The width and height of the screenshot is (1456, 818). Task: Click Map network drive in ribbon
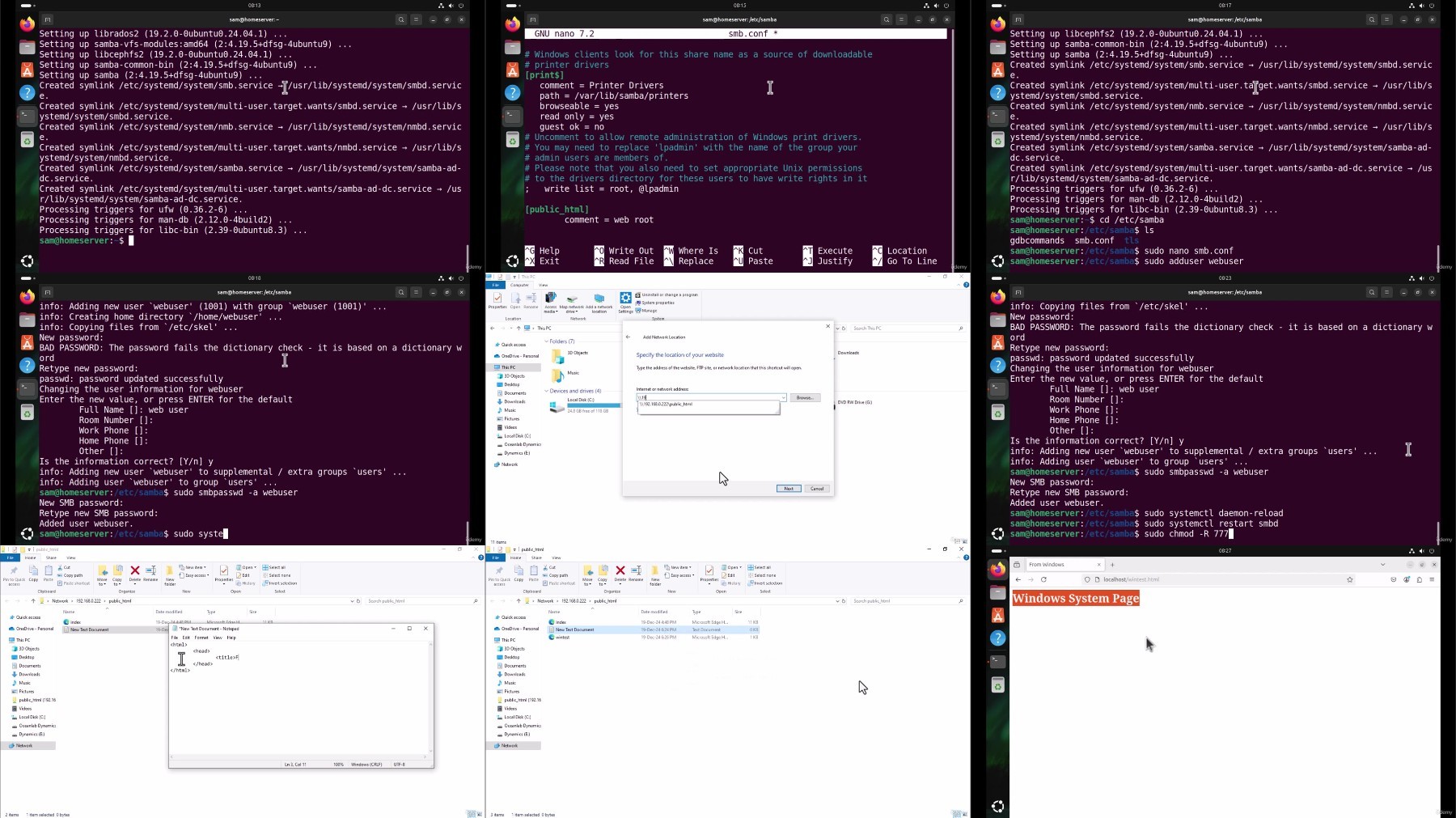(571, 303)
